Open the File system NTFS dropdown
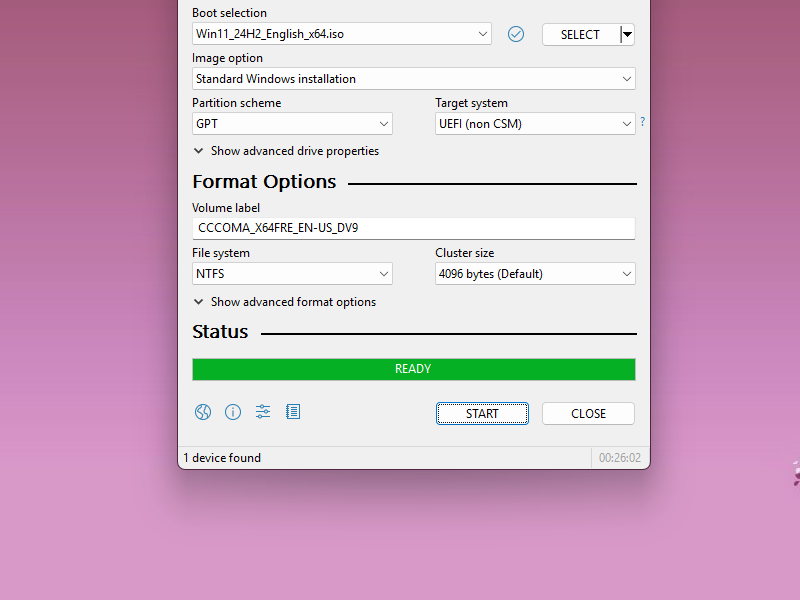This screenshot has height=600, width=800. click(292, 274)
